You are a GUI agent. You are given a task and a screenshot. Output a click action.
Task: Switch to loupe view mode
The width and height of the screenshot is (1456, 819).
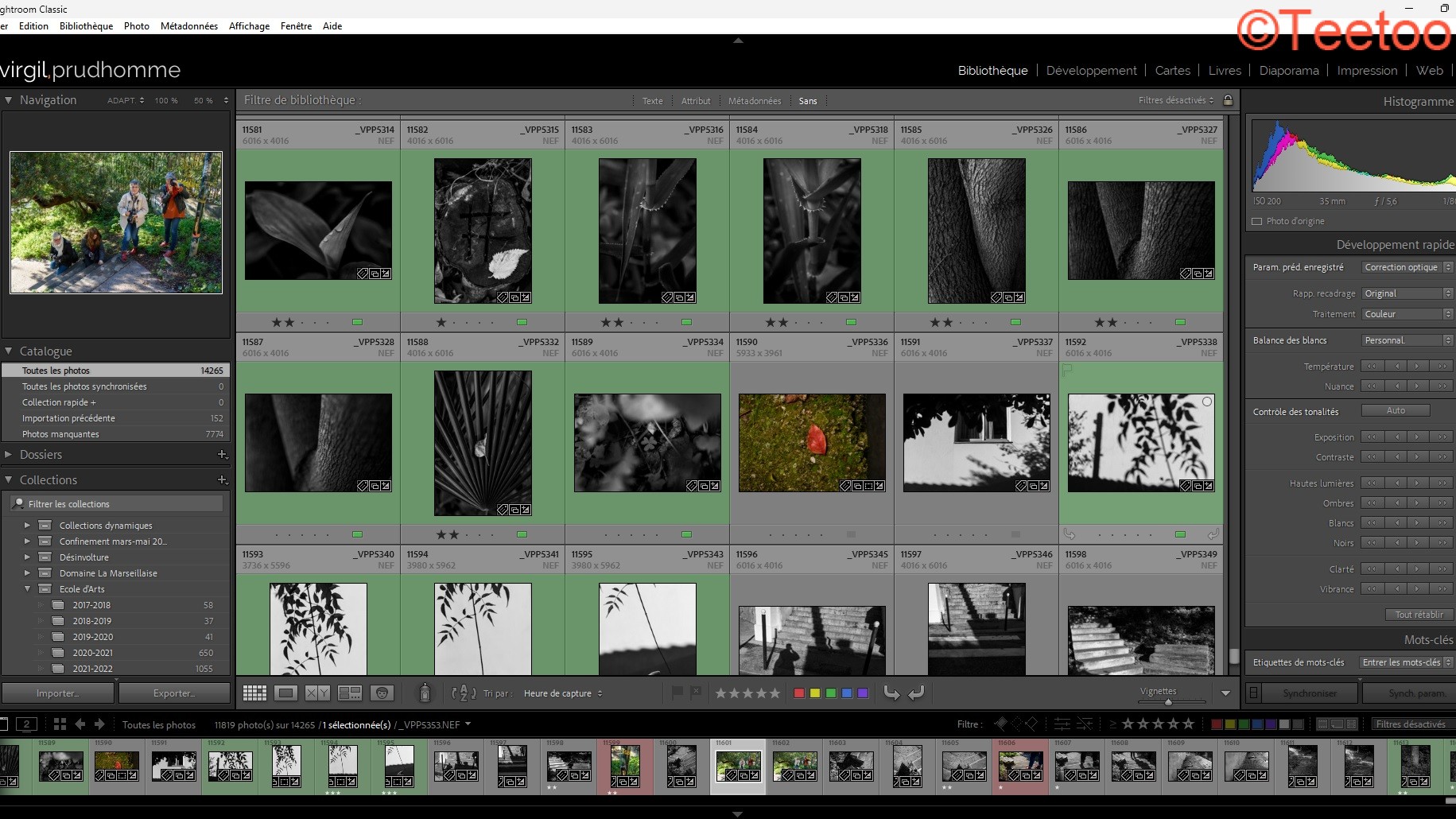pyautogui.click(x=285, y=693)
